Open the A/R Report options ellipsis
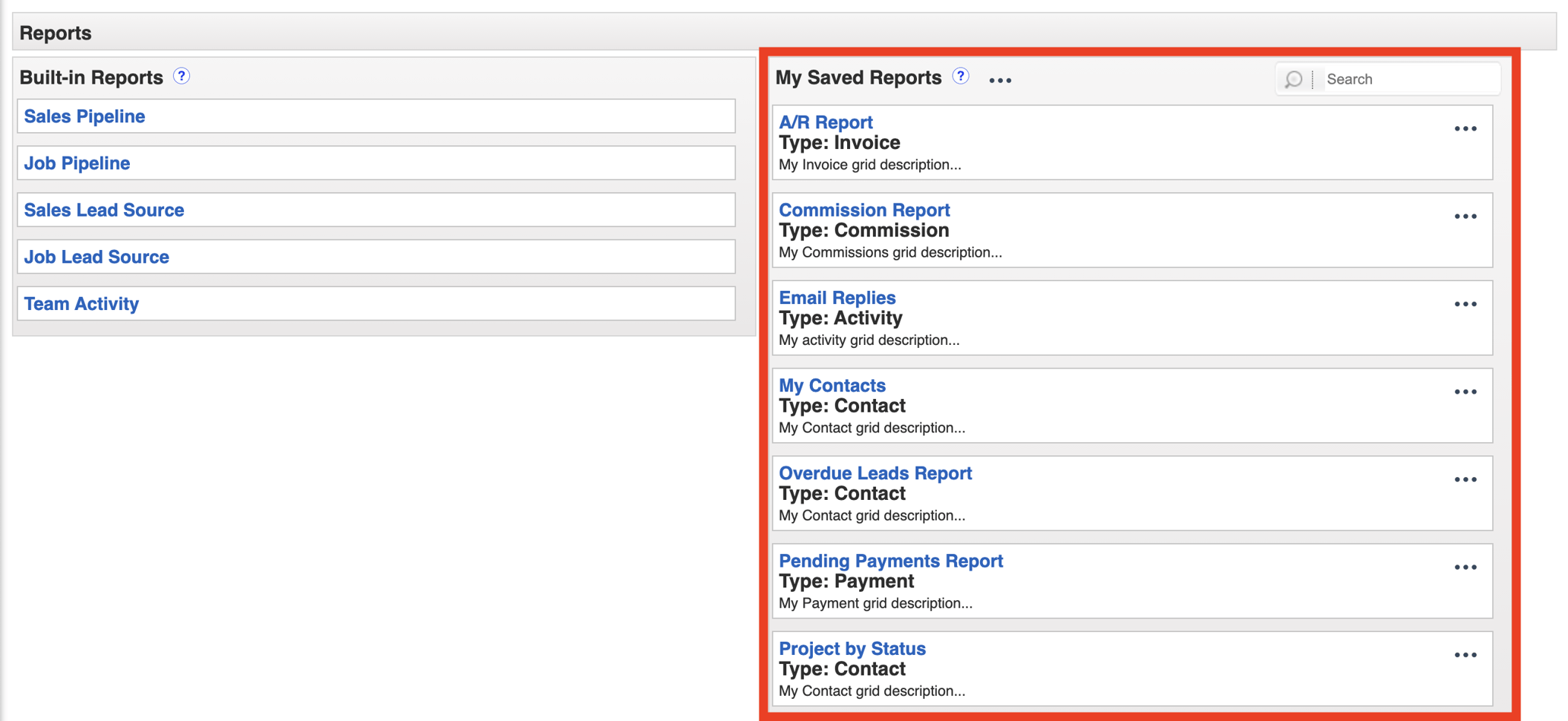Screen dimensions: 1568x721 point(1465,128)
